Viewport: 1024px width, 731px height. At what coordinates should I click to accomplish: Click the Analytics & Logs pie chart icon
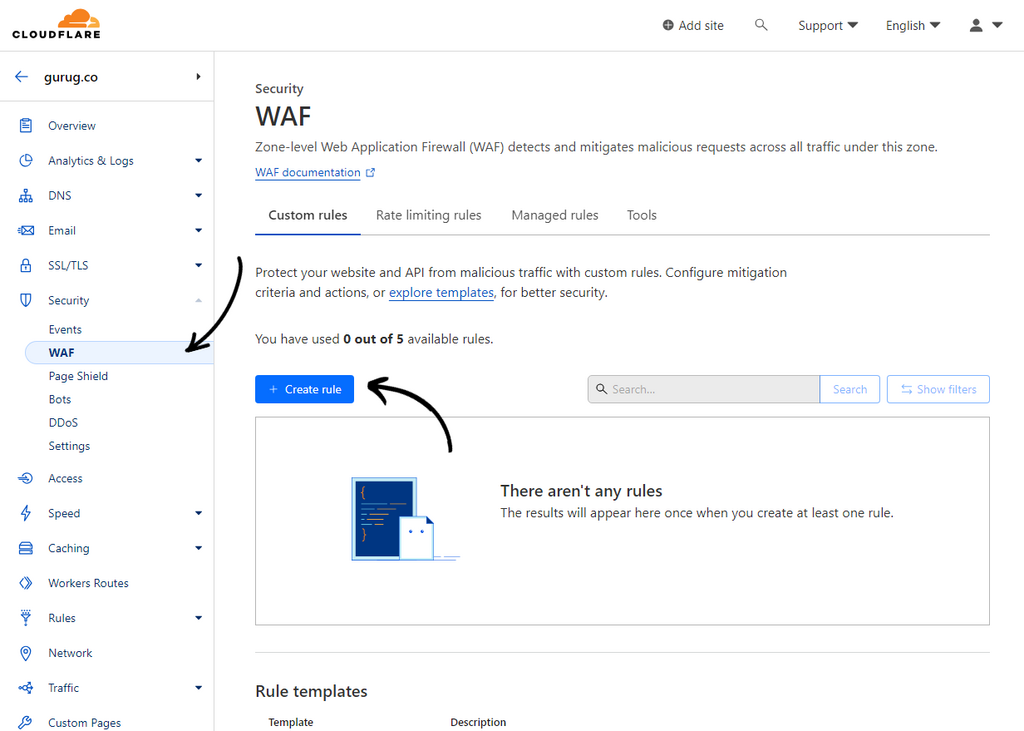[25, 161]
